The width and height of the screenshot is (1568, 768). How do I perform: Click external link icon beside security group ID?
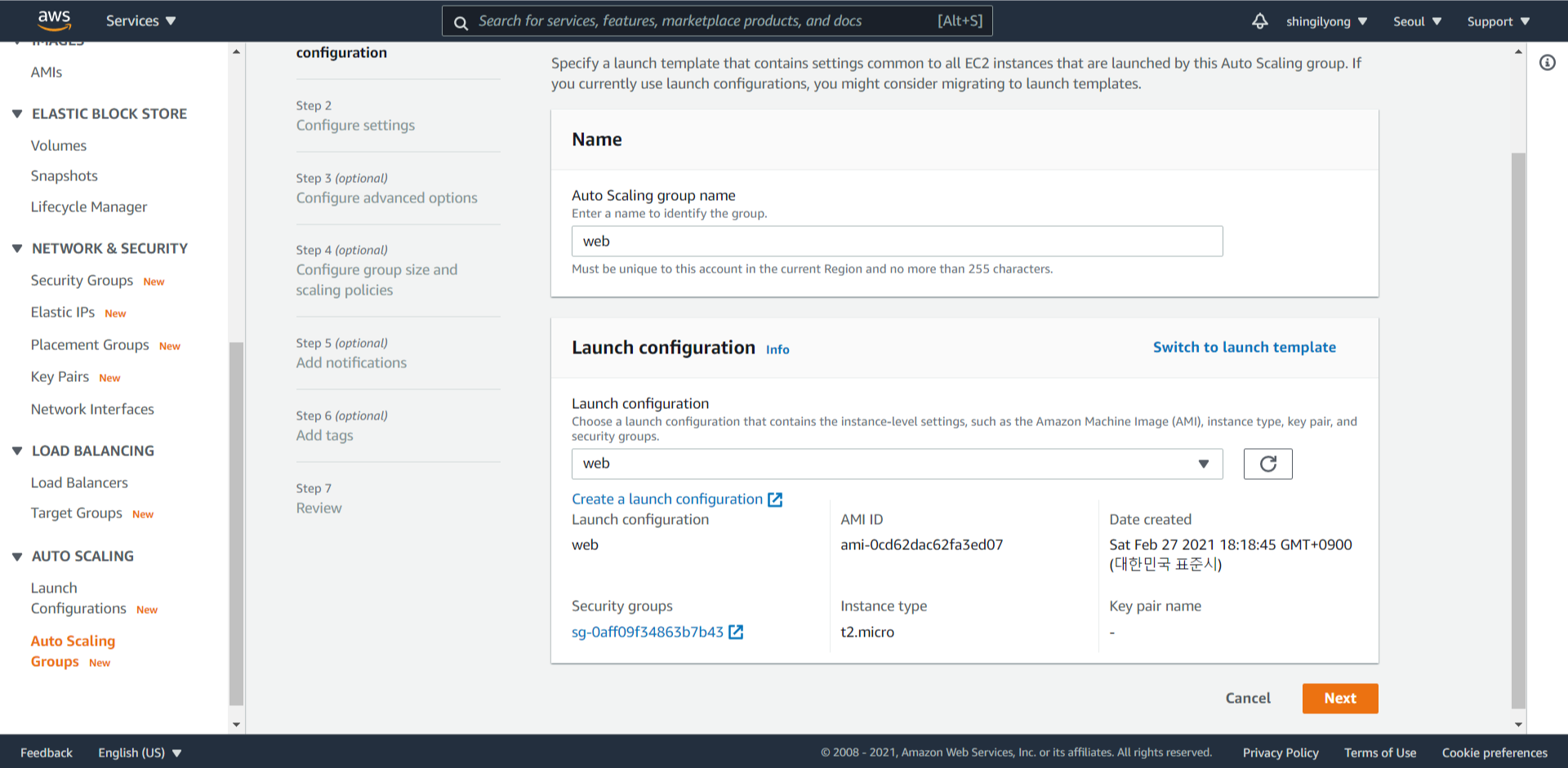tap(736, 632)
